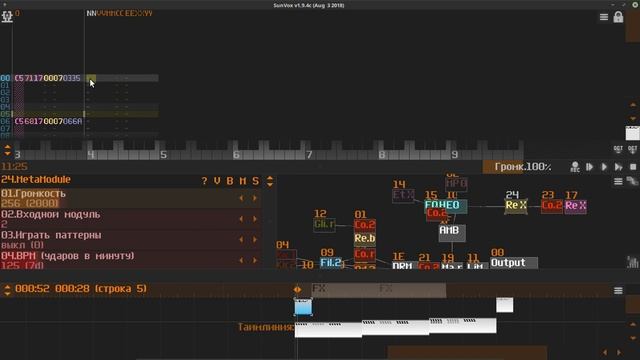
Task: Adjust the 01.Громкость 256 controller bar
Action: [131, 198]
